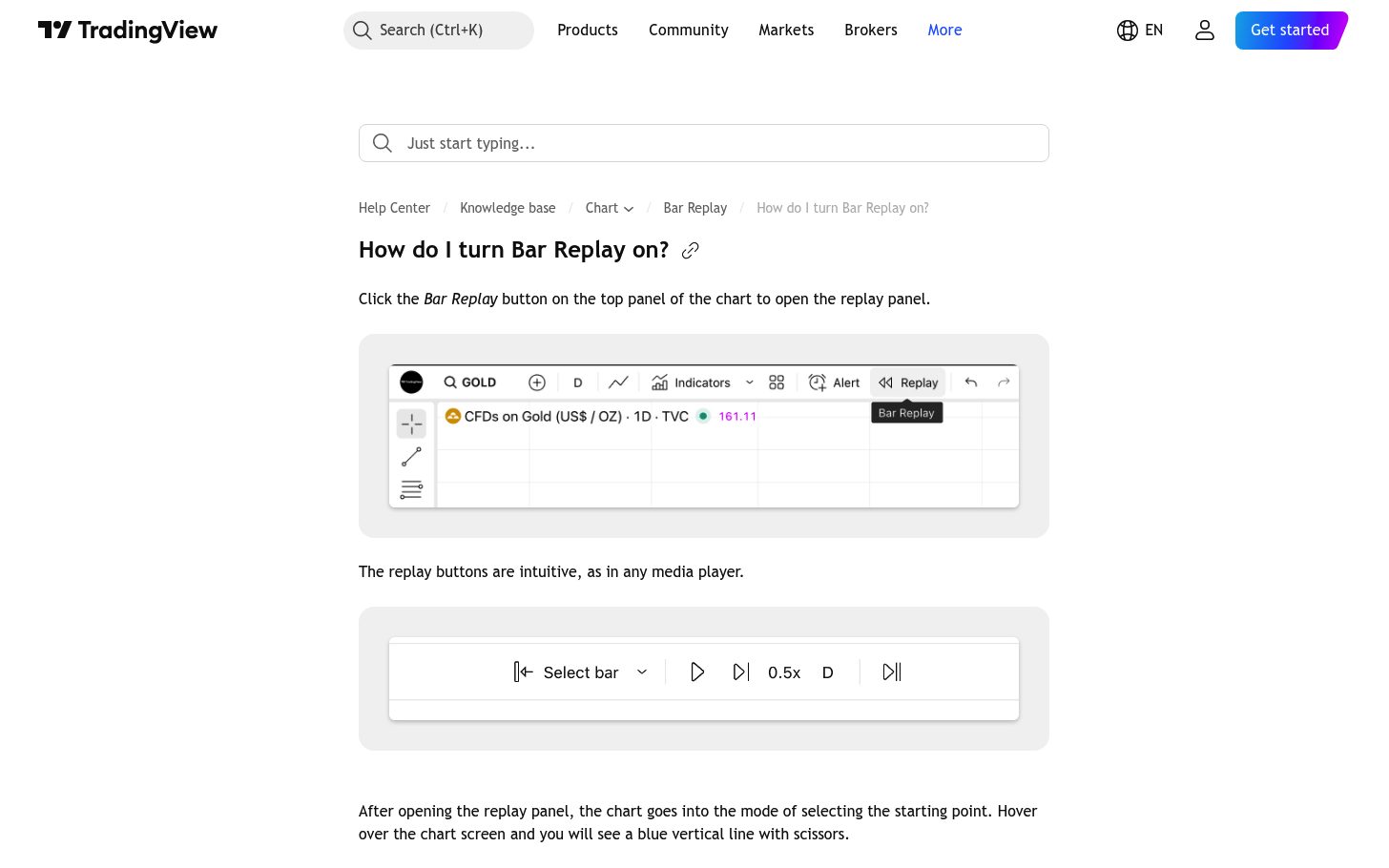
Task: Click the layout grid icon in screenshot
Action: tap(777, 382)
